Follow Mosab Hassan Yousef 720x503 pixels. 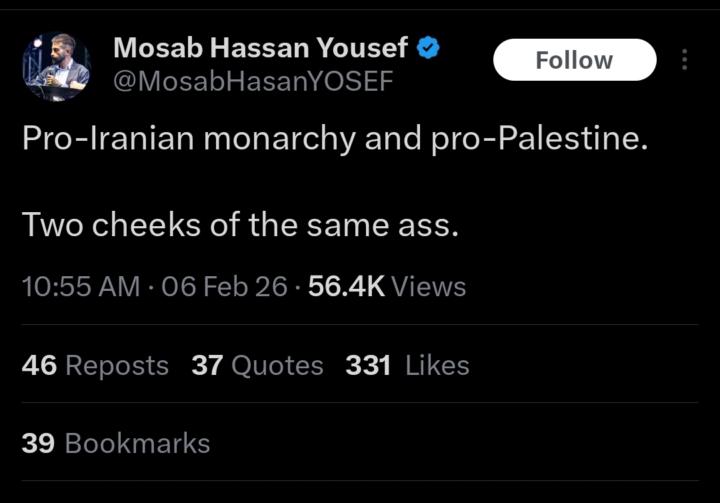pyautogui.click(x=574, y=60)
